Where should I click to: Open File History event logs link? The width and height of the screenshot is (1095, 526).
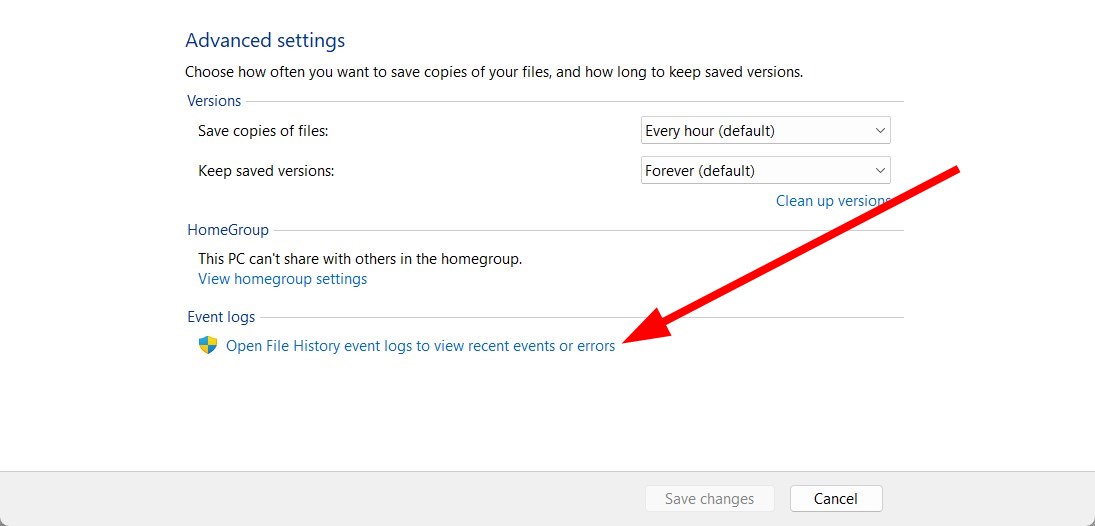[x=420, y=346]
